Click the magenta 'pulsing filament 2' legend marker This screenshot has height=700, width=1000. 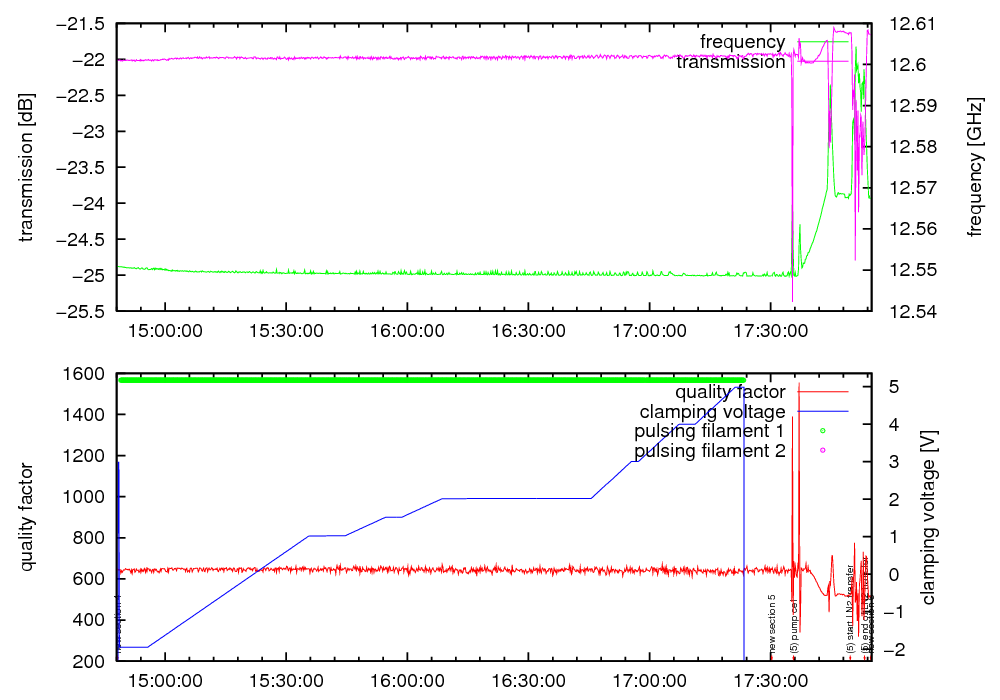click(823, 451)
